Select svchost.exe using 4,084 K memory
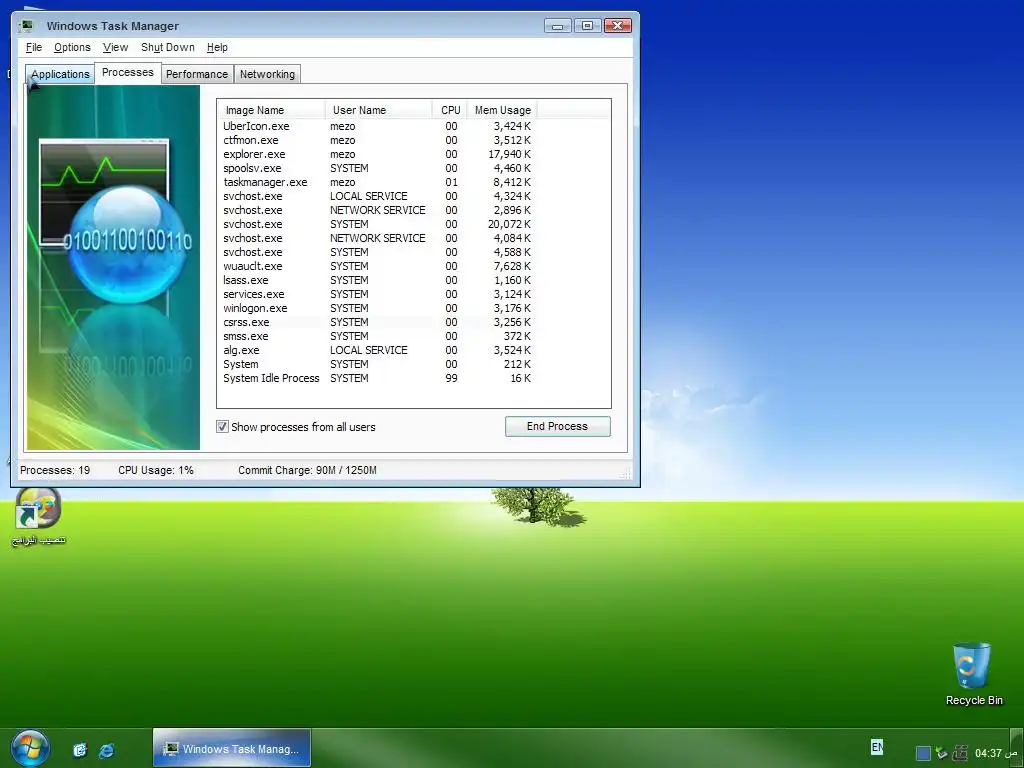Screen dimensions: 1024x768 pyautogui.click(x=377, y=238)
